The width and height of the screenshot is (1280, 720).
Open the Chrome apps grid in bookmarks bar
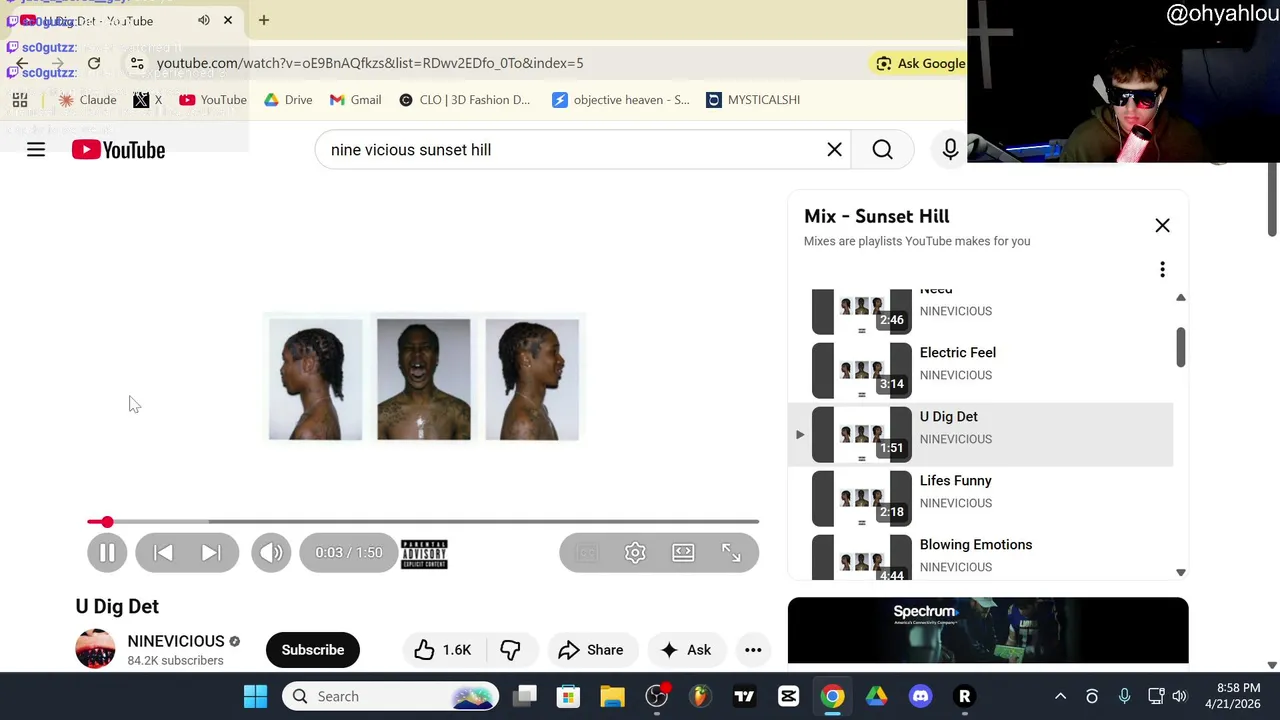click(x=20, y=100)
